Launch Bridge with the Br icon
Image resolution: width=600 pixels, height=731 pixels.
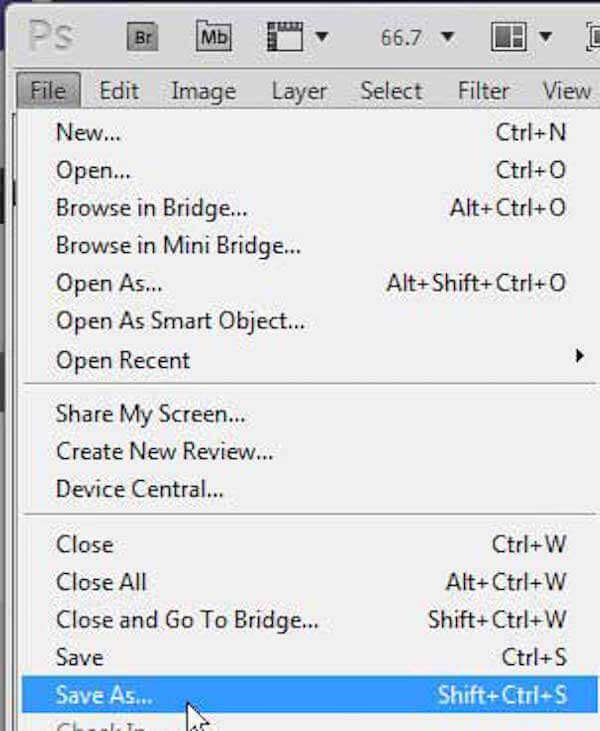point(142,37)
